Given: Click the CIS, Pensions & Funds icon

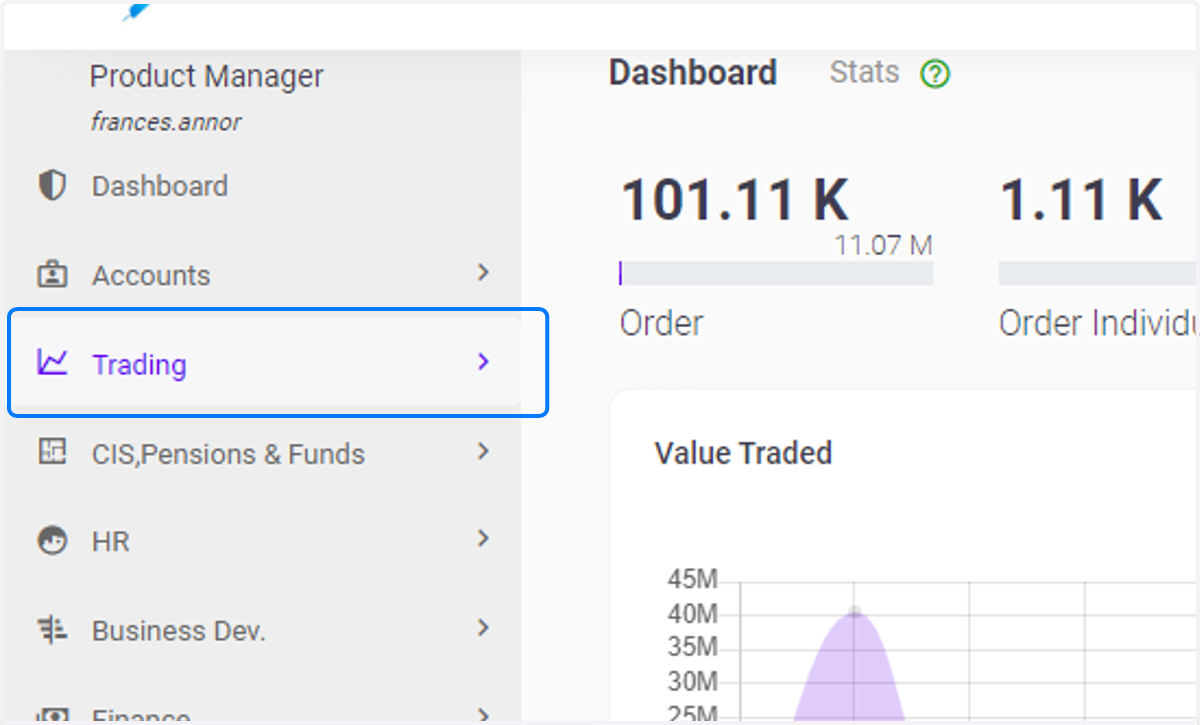Looking at the screenshot, I should tap(52, 452).
